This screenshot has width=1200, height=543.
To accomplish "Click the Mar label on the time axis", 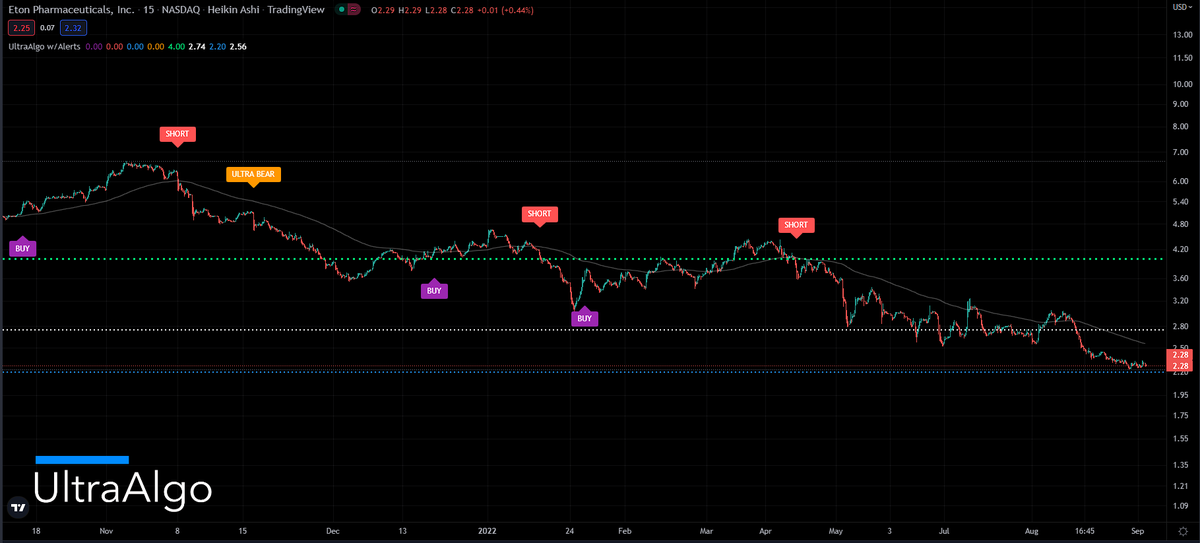I will [x=708, y=530].
